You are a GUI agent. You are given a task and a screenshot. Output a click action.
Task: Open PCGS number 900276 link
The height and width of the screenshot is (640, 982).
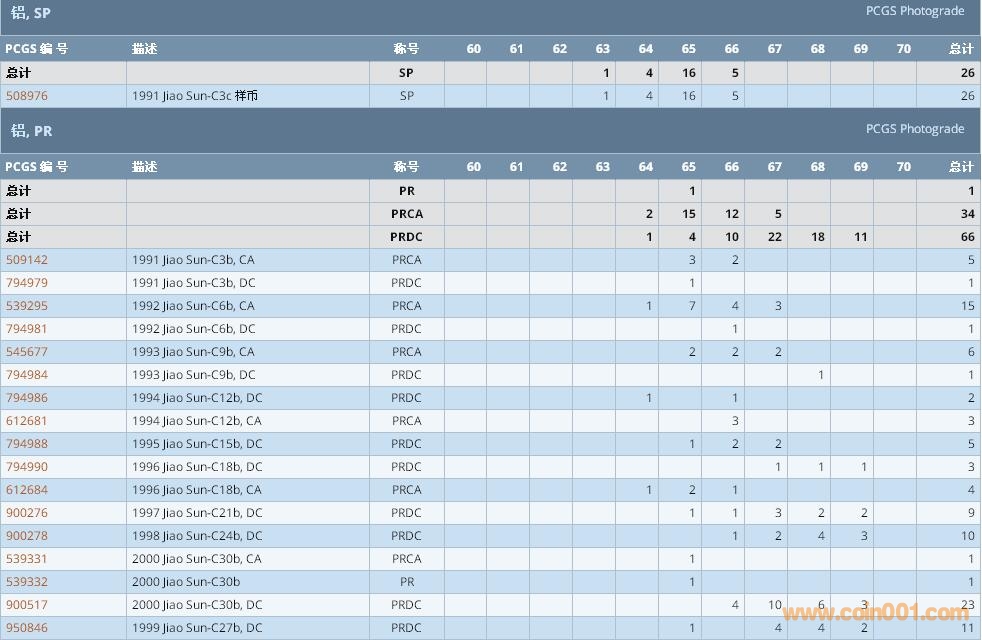click(27, 513)
